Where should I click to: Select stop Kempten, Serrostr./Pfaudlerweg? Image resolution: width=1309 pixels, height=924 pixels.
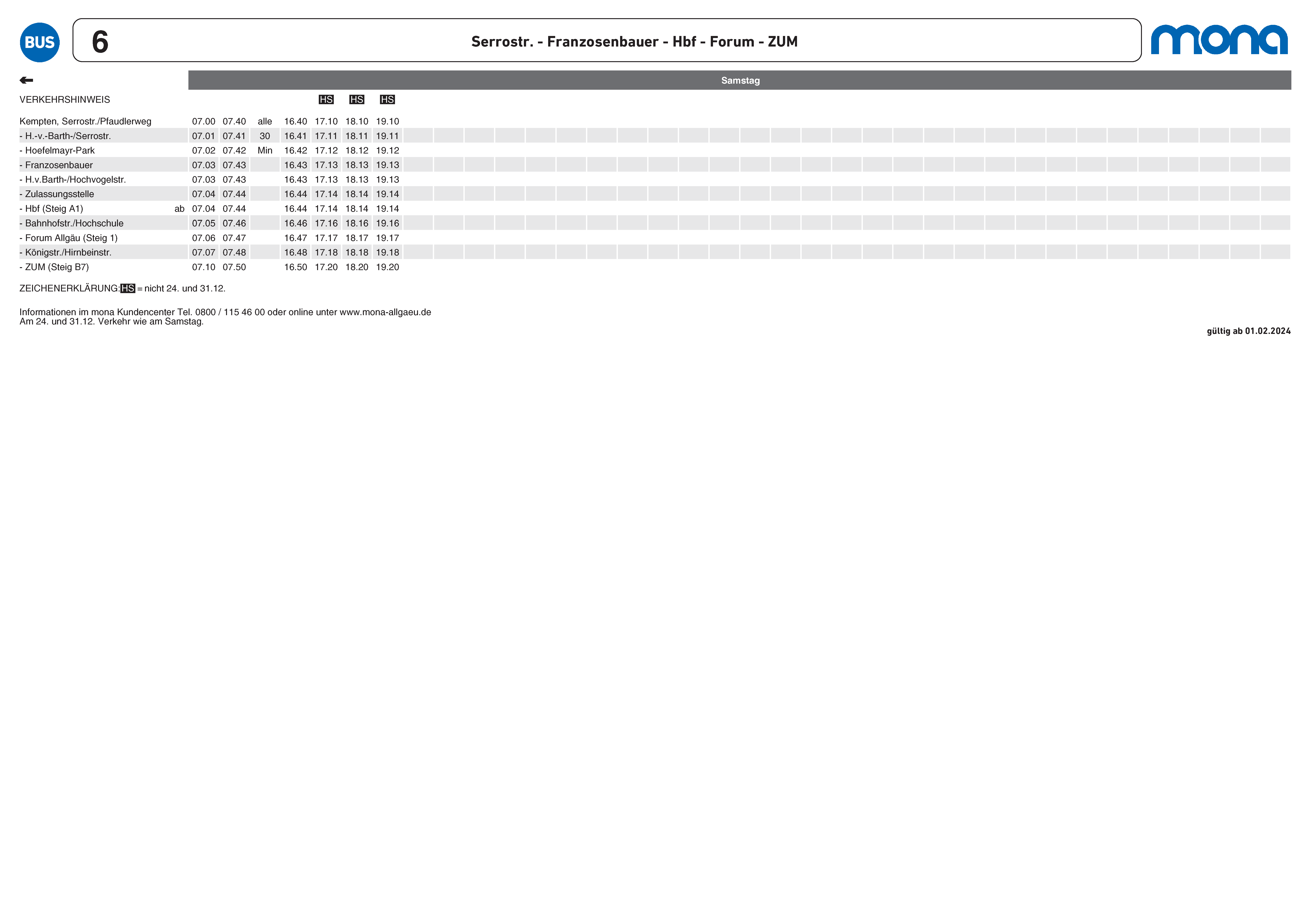point(85,121)
